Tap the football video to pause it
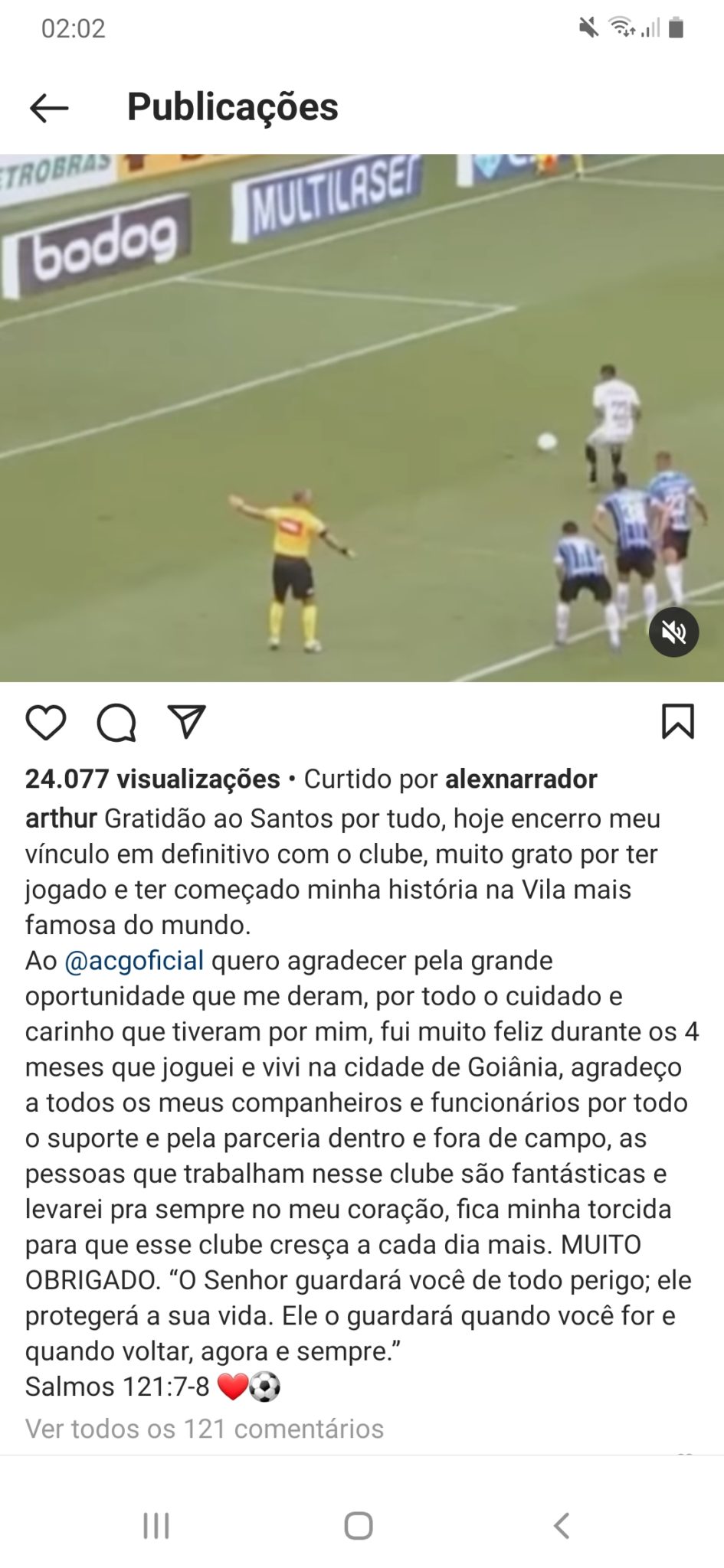Viewport: 724px width, 1568px height. [362, 418]
